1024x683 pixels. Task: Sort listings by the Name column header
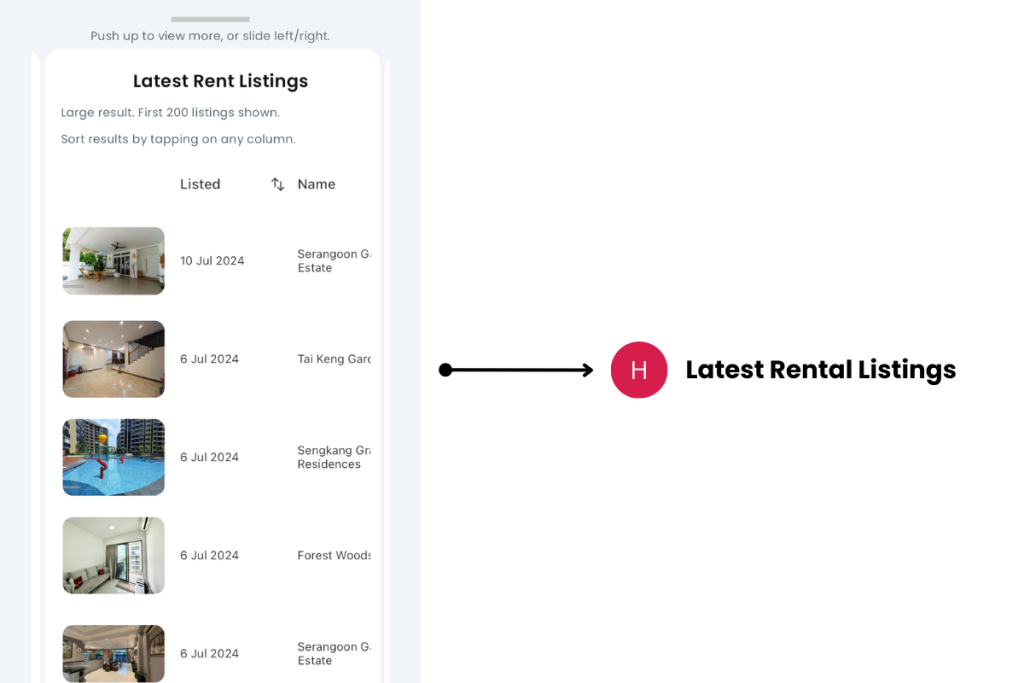pyautogui.click(x=316, y=184)
